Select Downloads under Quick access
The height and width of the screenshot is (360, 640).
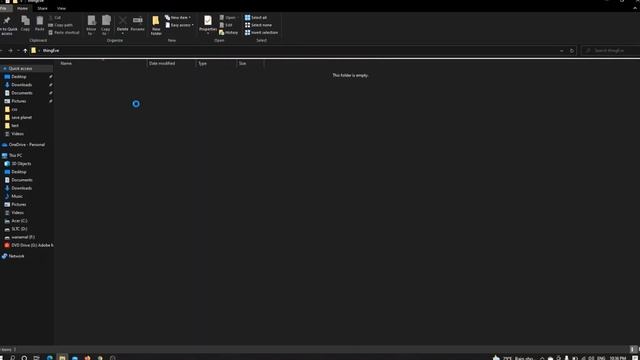click(x=21, y=85)
